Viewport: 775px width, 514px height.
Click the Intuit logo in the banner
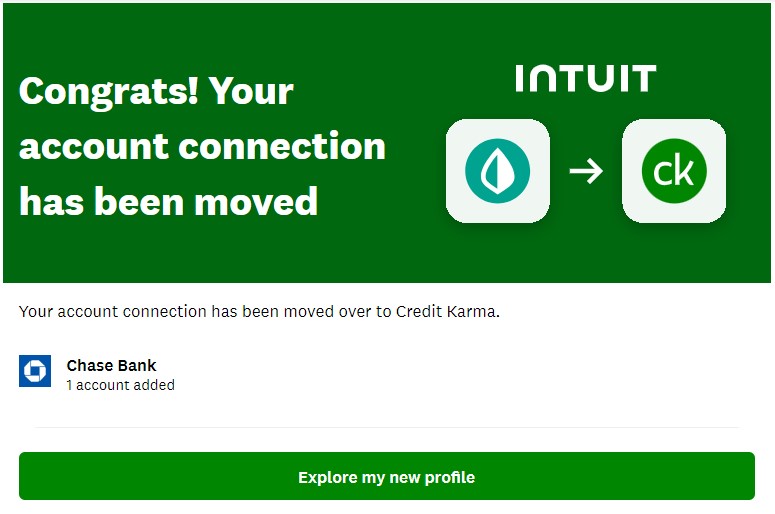586,79
